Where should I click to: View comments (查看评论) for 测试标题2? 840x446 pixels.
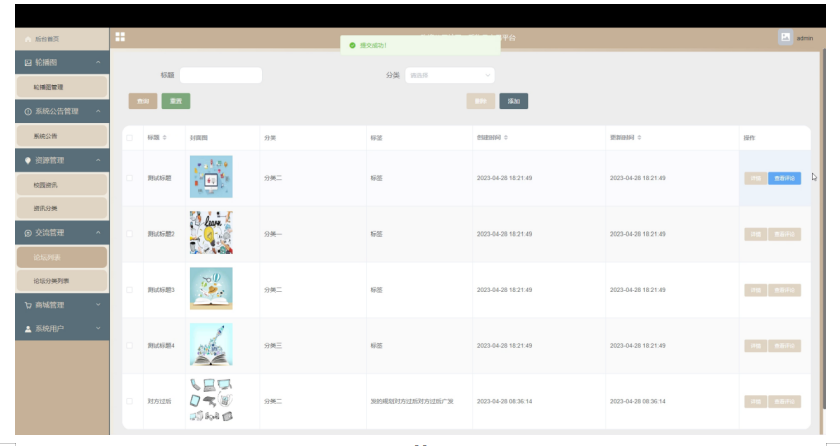[x=785, y=234]
